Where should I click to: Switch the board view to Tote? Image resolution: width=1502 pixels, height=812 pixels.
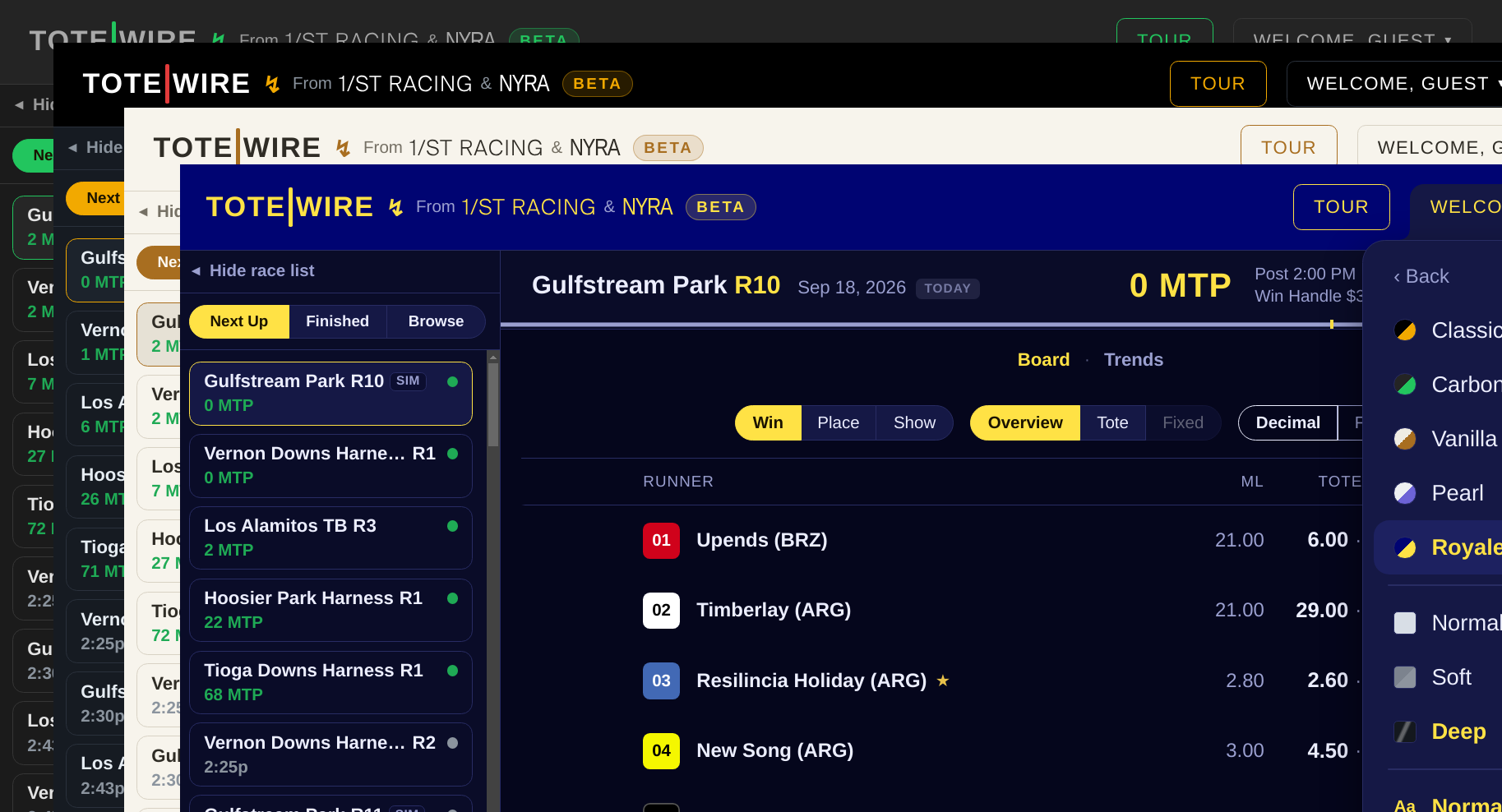1112,422
